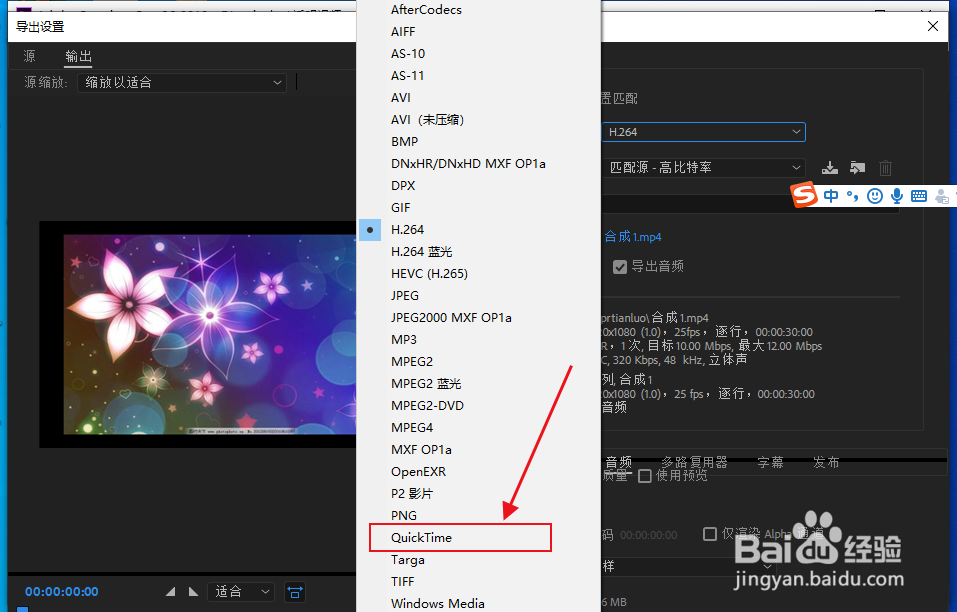This screenshot has height=612, width=957.
Task: Pick GIF from the format list
Action: 400,207
